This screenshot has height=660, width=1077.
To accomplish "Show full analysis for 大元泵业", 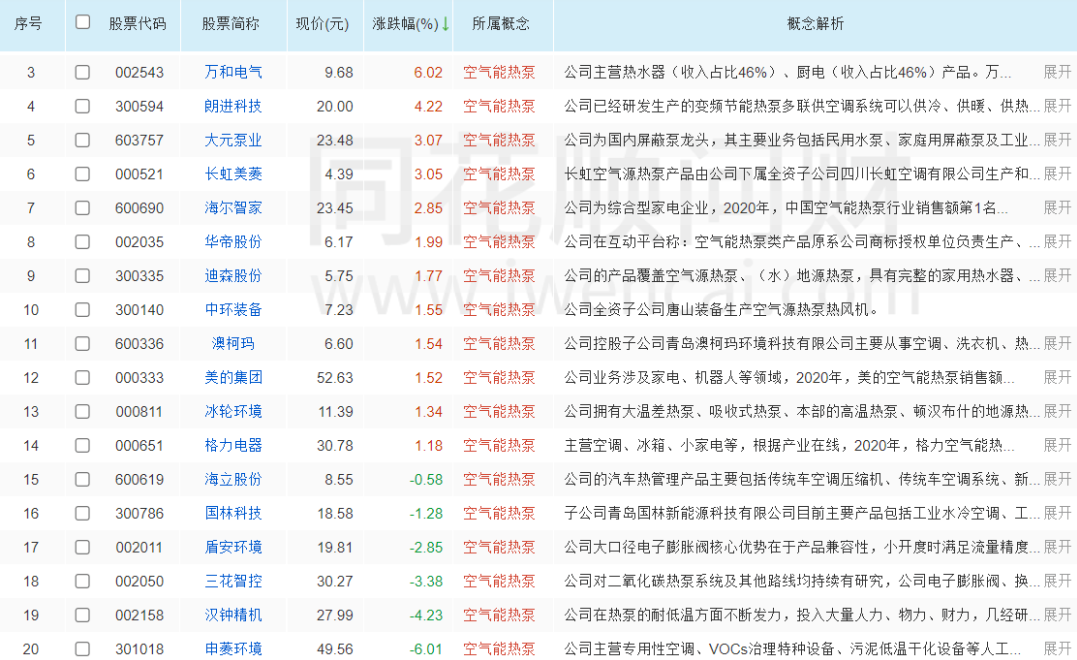I will [1057, 140].
